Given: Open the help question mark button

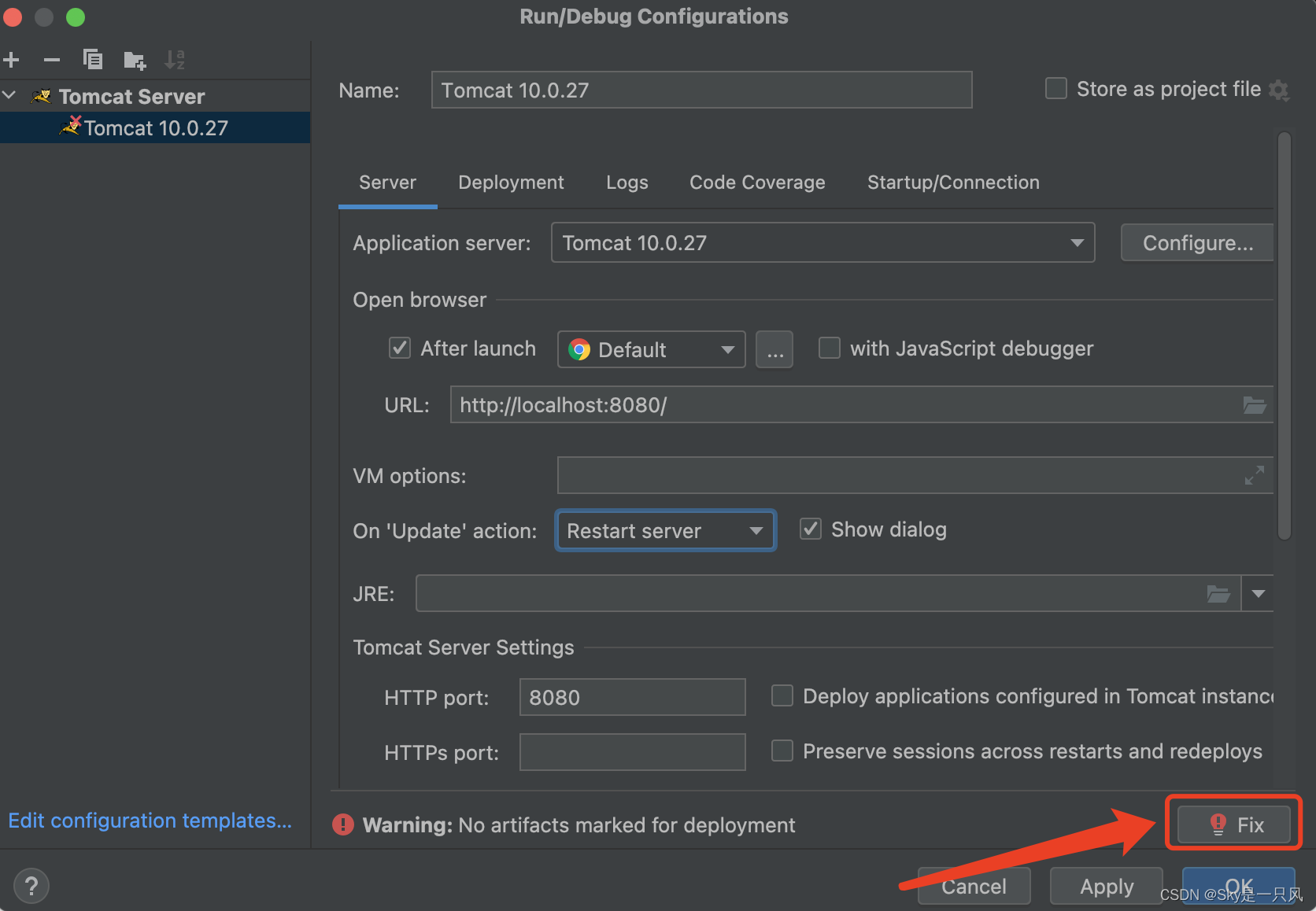Looking at the screenshot, I should (31, 886).
